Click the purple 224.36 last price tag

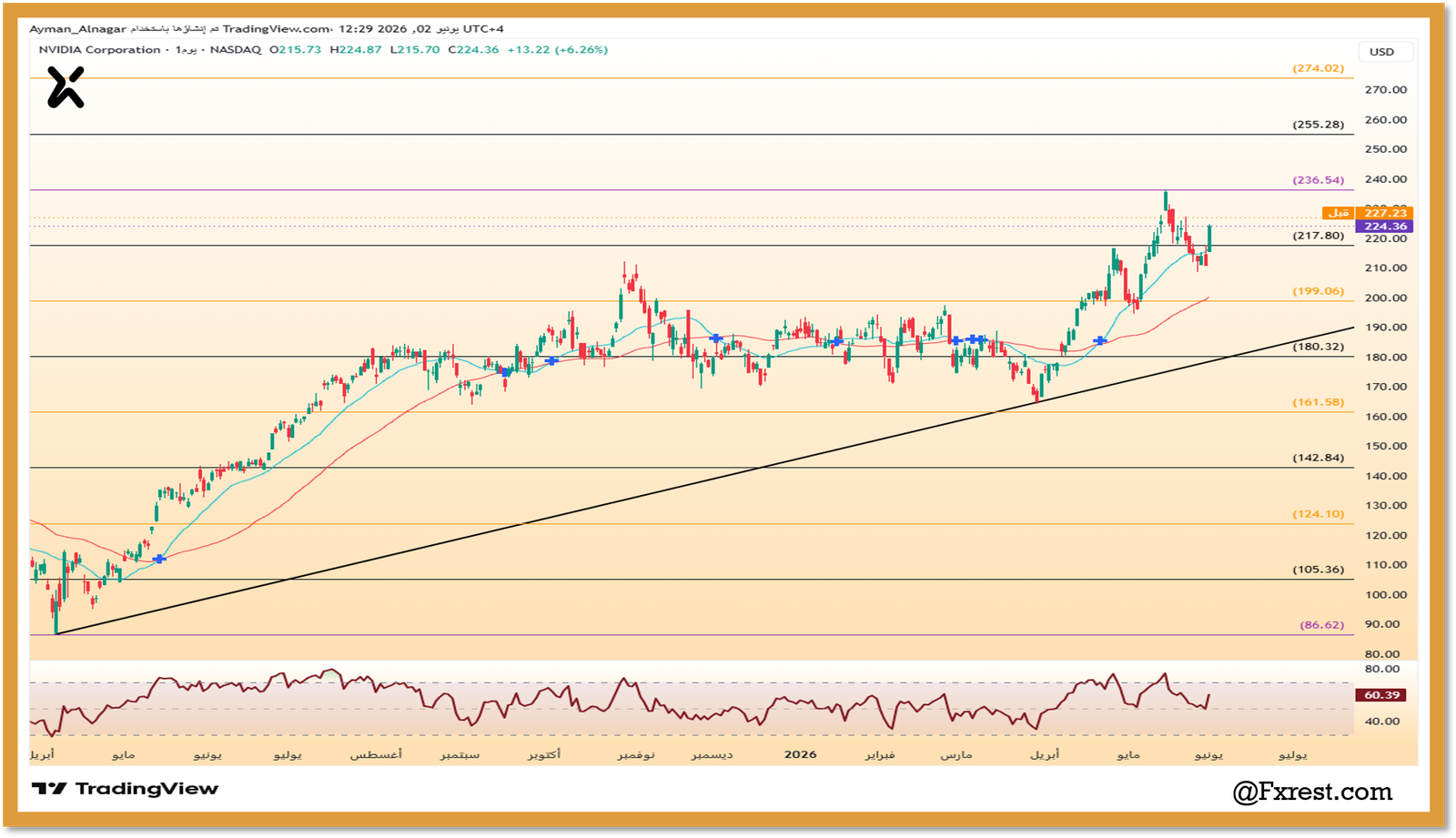pyautogui.click(x=1385, y=227)
